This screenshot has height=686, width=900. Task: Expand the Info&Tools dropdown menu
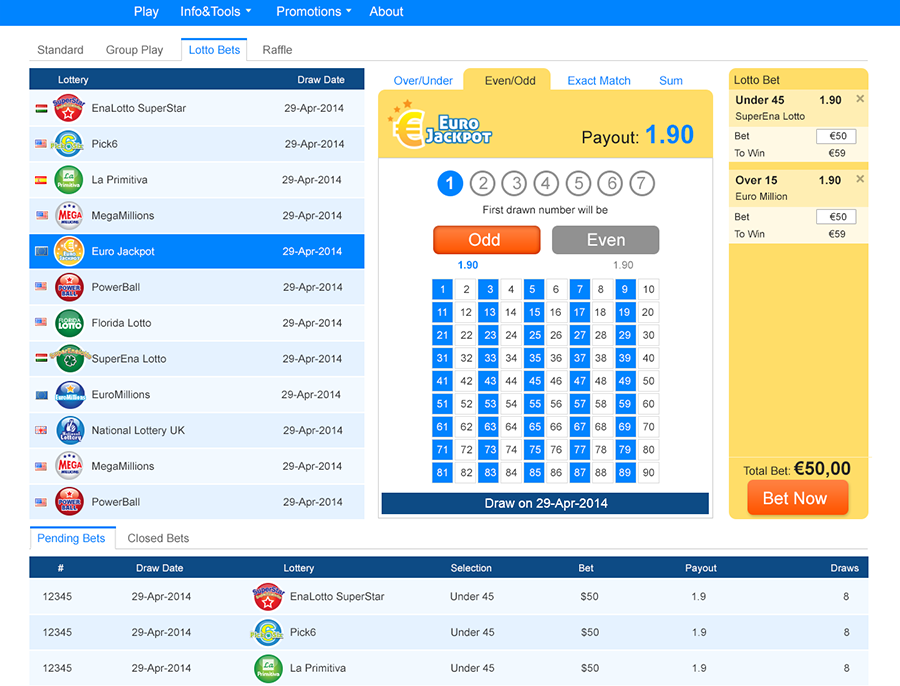coord(215,12)
